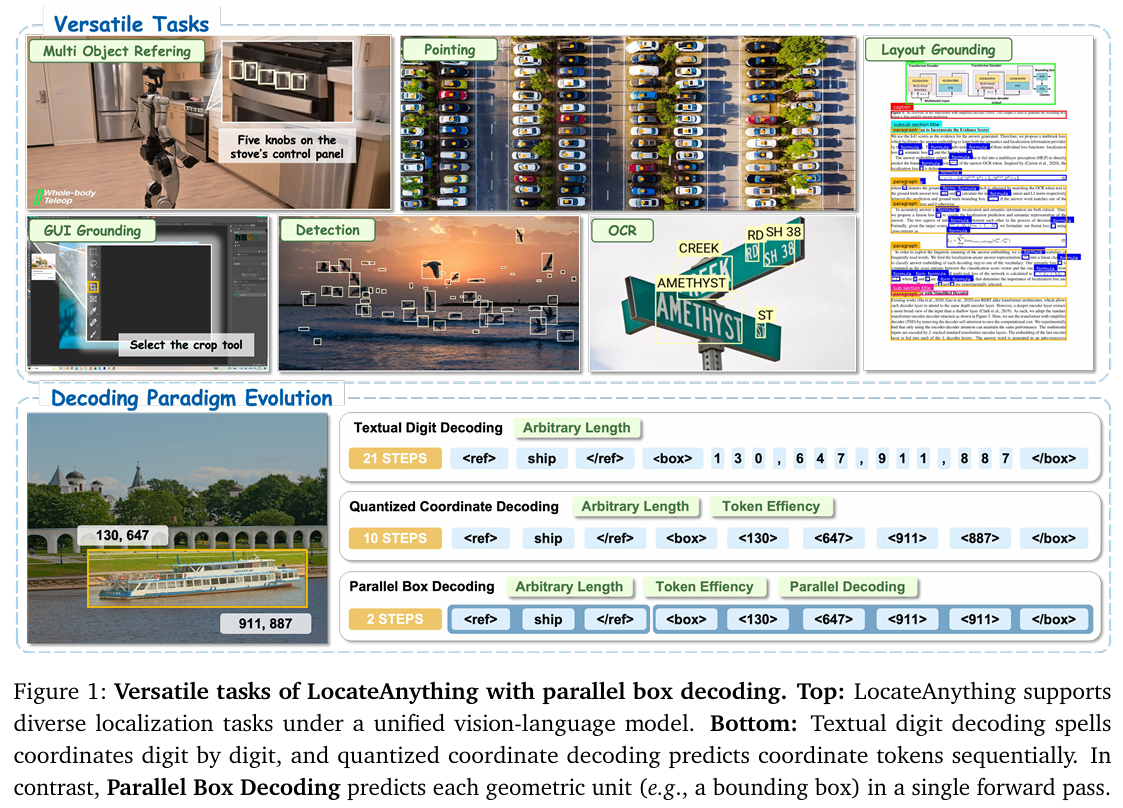1123x808 pixels.
Task: Click the Parallel Decoding tag
Action: point(847,587)
